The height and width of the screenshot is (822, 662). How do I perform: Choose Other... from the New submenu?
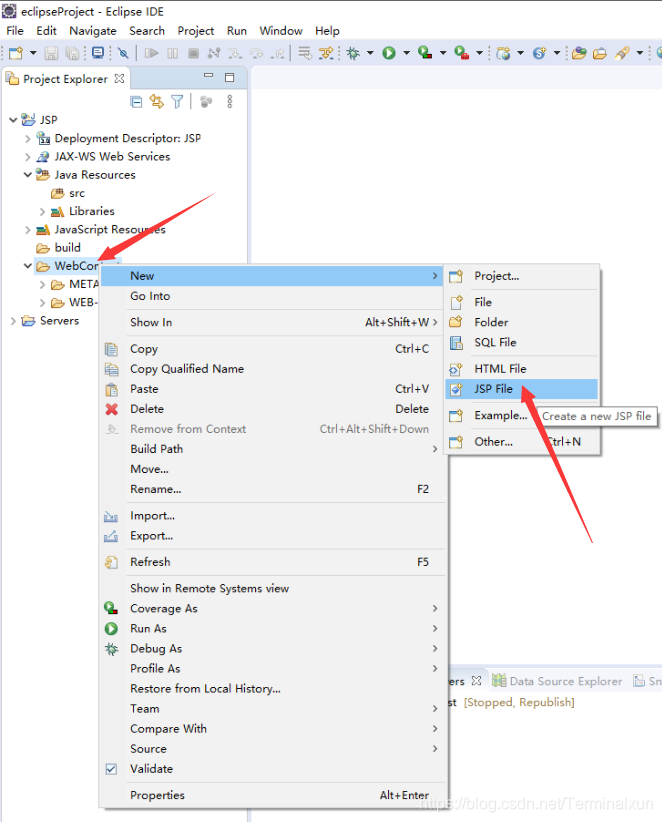pyautogui.click(x=522, y=442)
